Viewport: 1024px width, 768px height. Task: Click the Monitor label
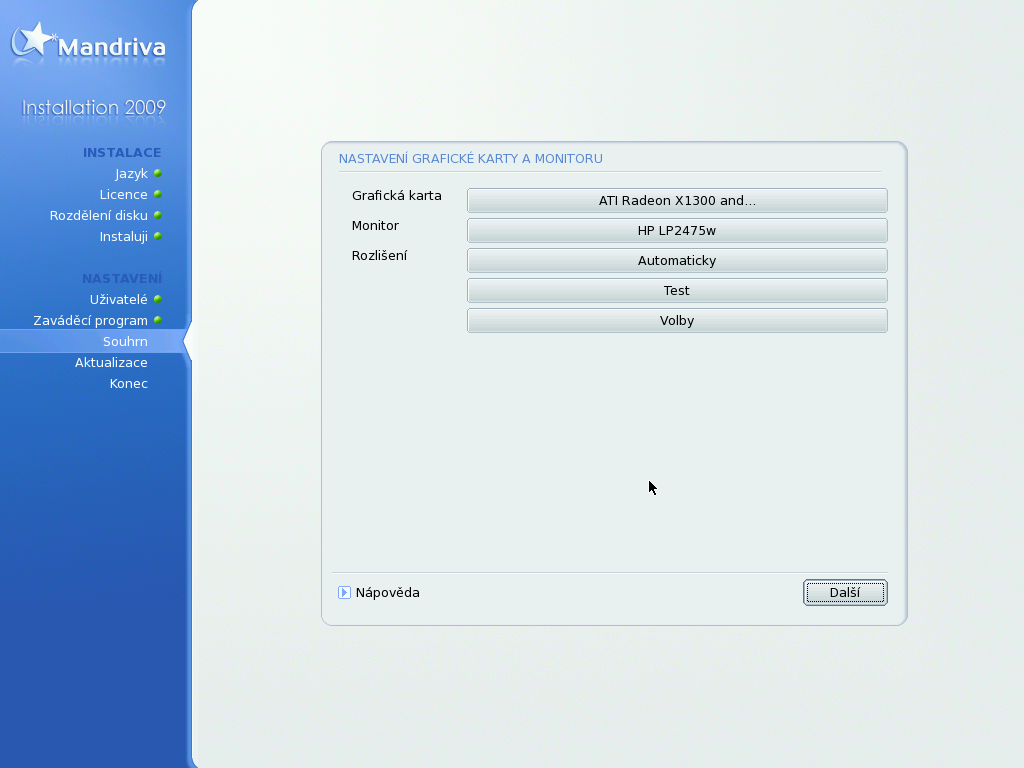pyautogui.click(x=375, y=226)
